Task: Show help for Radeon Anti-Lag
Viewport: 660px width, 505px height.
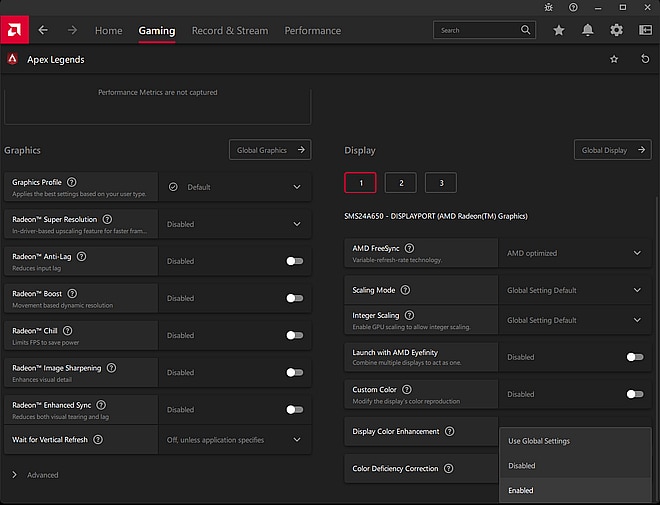Action: pyautogui.click(x=82, y=256)
